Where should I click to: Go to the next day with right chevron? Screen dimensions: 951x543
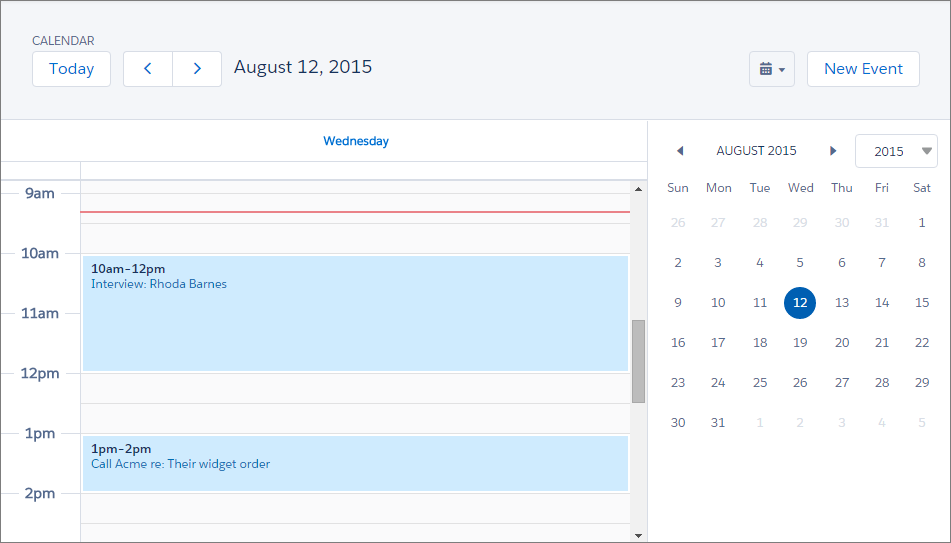click(197, 69)
